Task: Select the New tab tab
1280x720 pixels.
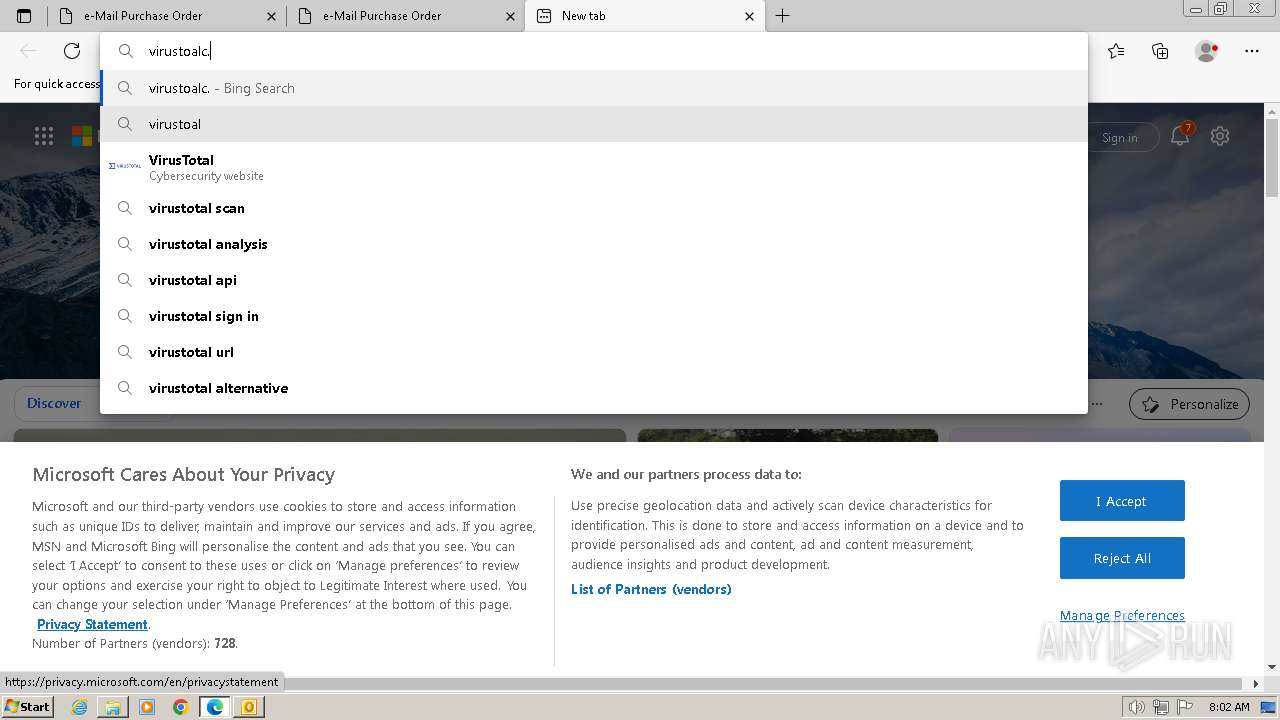Action: coord(644,16)
